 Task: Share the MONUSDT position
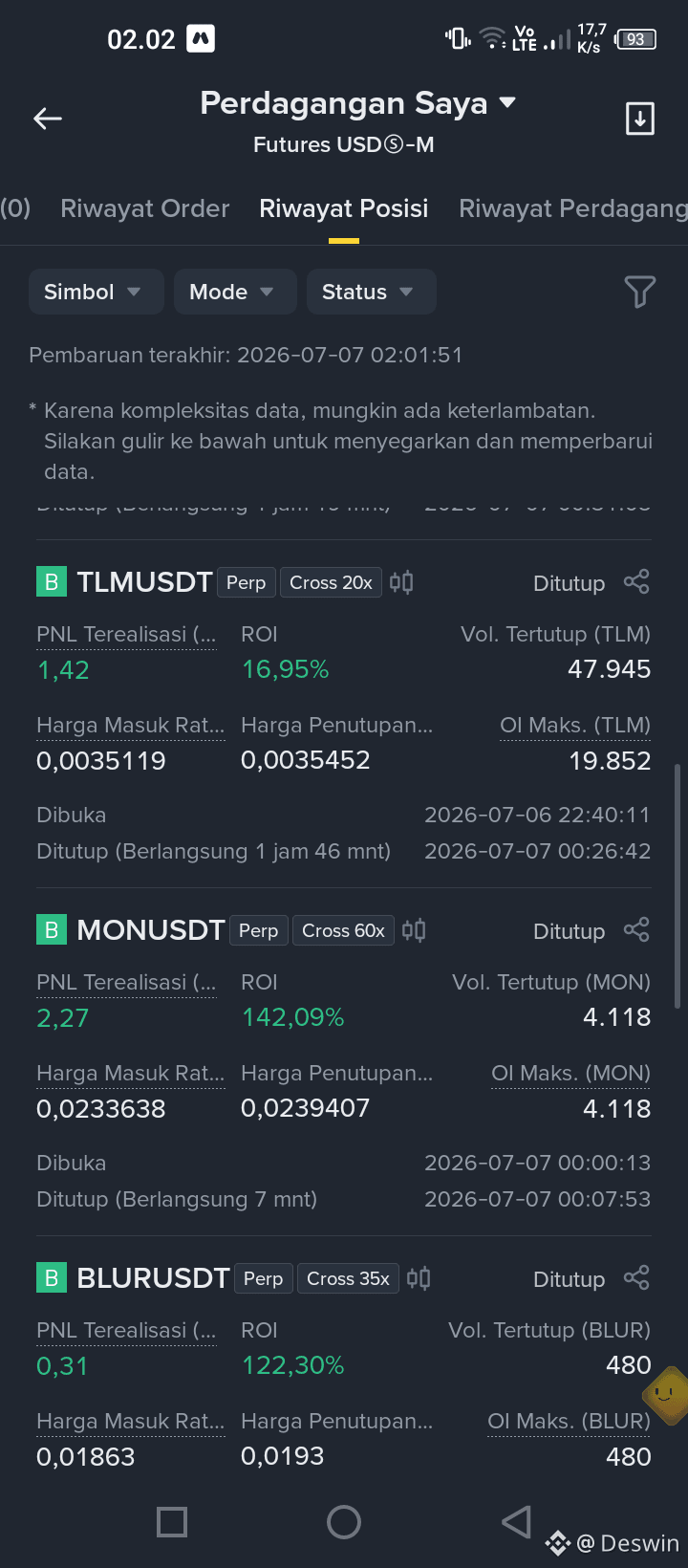point(636,930)
